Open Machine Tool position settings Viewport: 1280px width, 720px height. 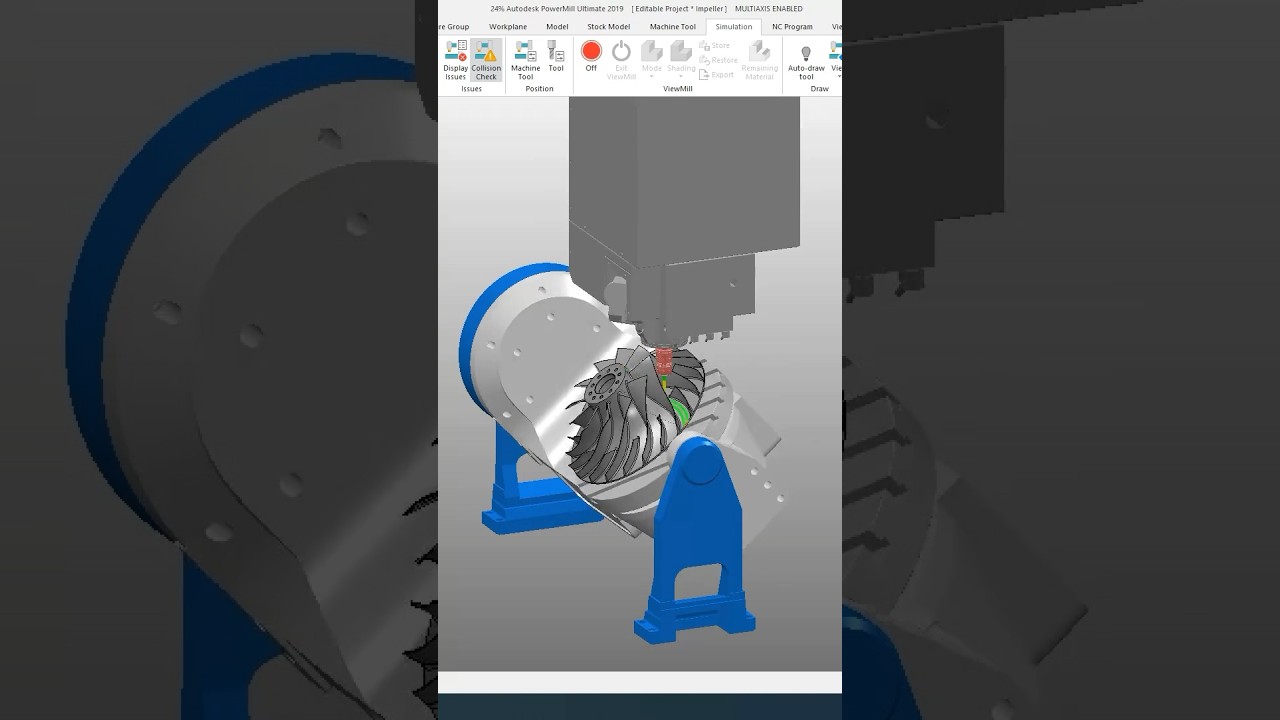(525, 60)
